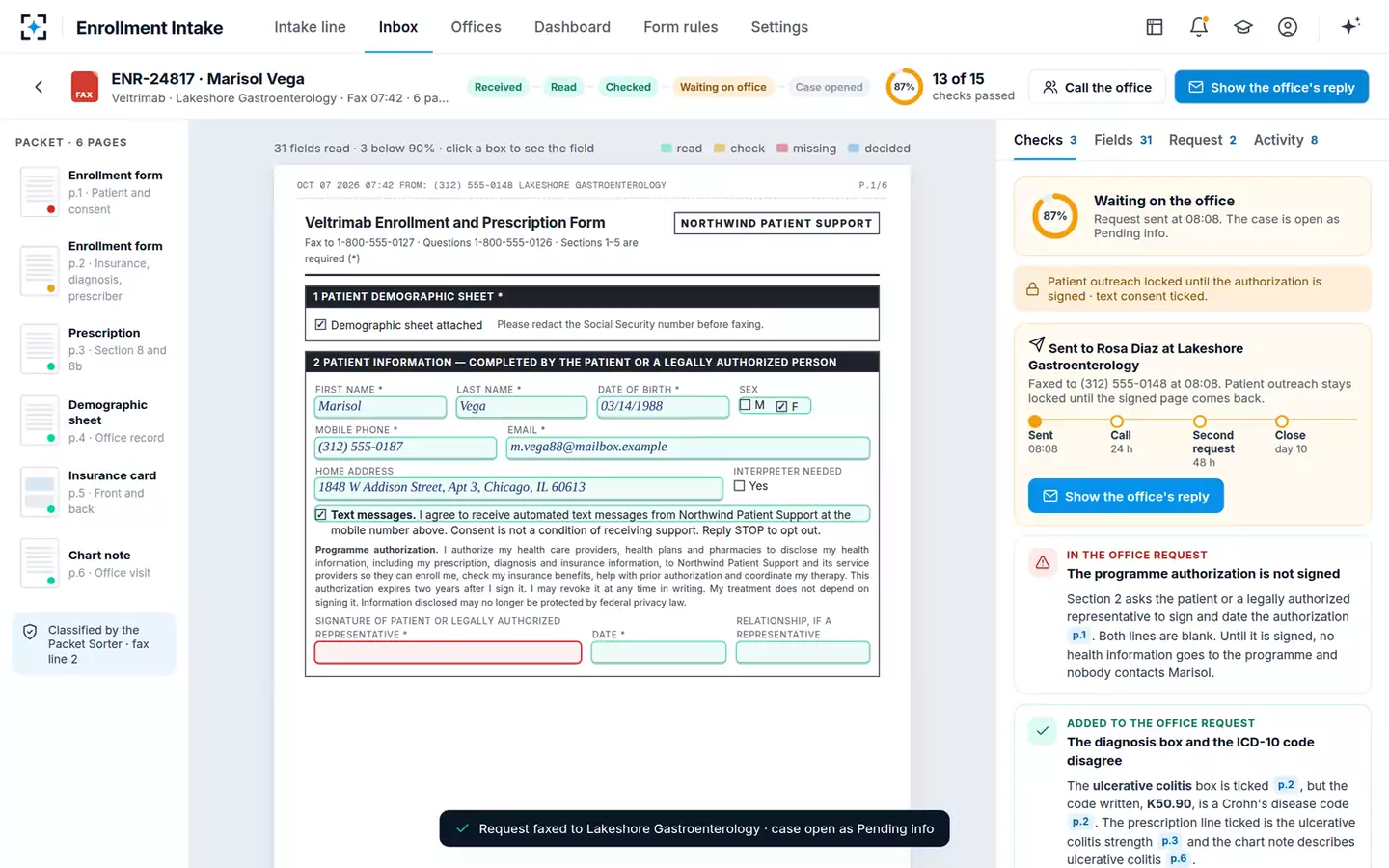Viewport: 1389px width, 868px height.
Task: Click the shield icon in Classified note
Action: click(30, 632)
